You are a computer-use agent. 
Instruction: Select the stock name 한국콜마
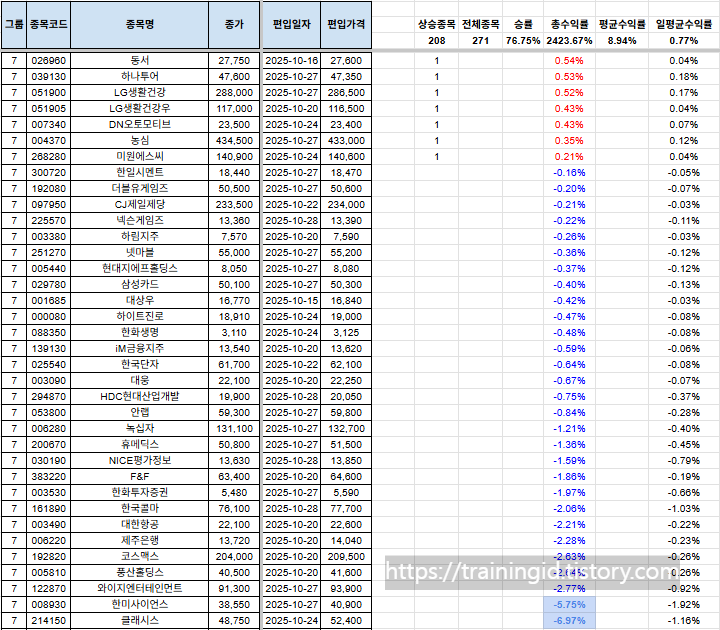pyautogui.click(x=140, y=509)
